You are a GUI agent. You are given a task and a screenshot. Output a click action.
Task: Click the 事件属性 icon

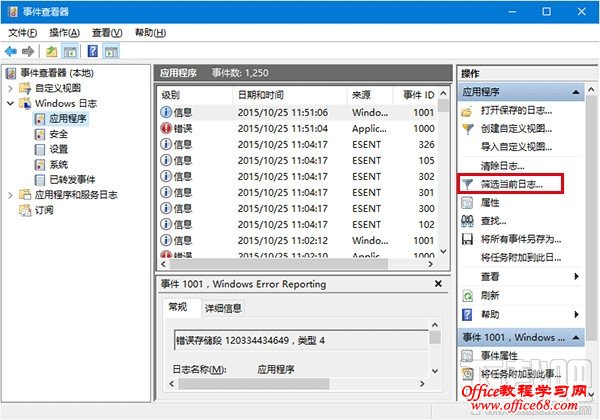(x=467, y=356)
